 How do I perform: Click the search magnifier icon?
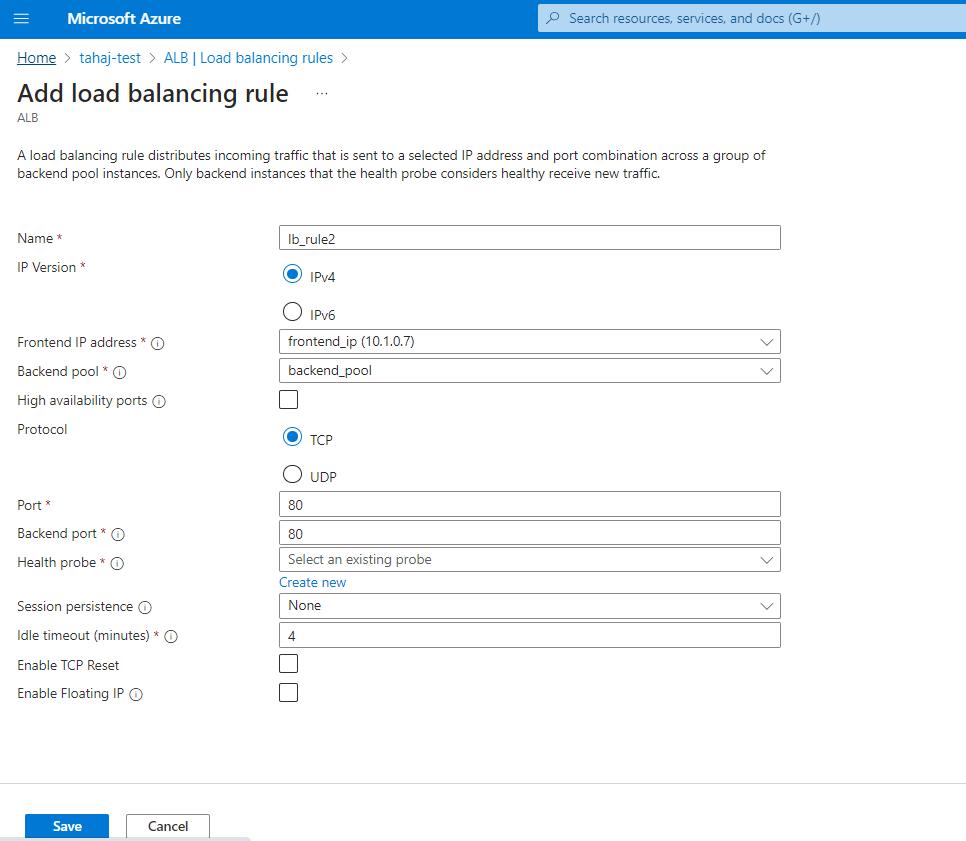553,18
